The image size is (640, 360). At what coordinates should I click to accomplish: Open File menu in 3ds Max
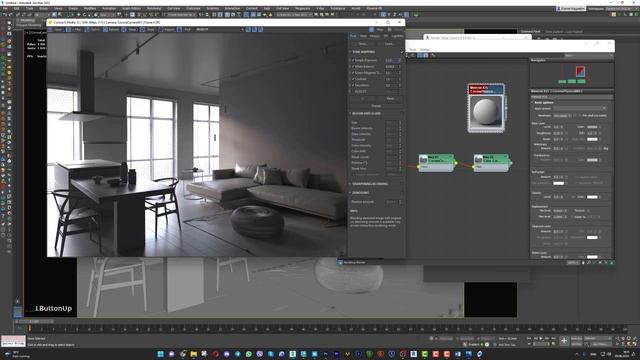click(x=5, y=8)
